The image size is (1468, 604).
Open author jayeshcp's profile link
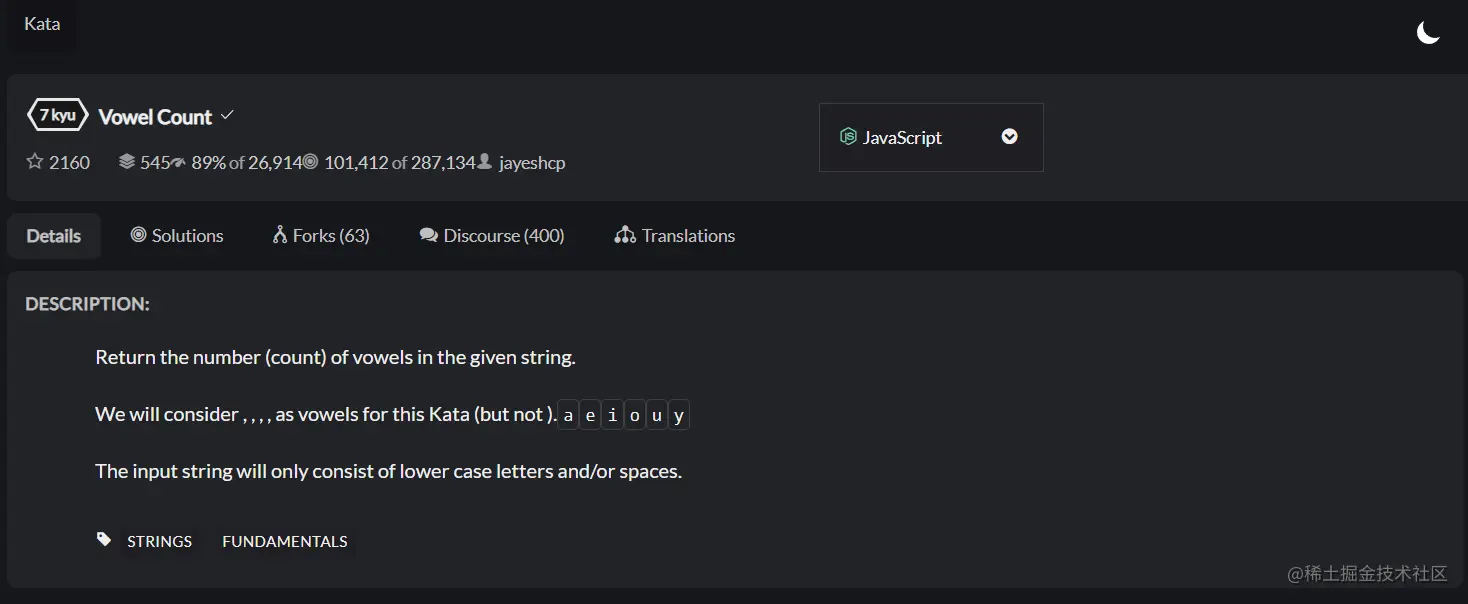click(x=532, y=162)
